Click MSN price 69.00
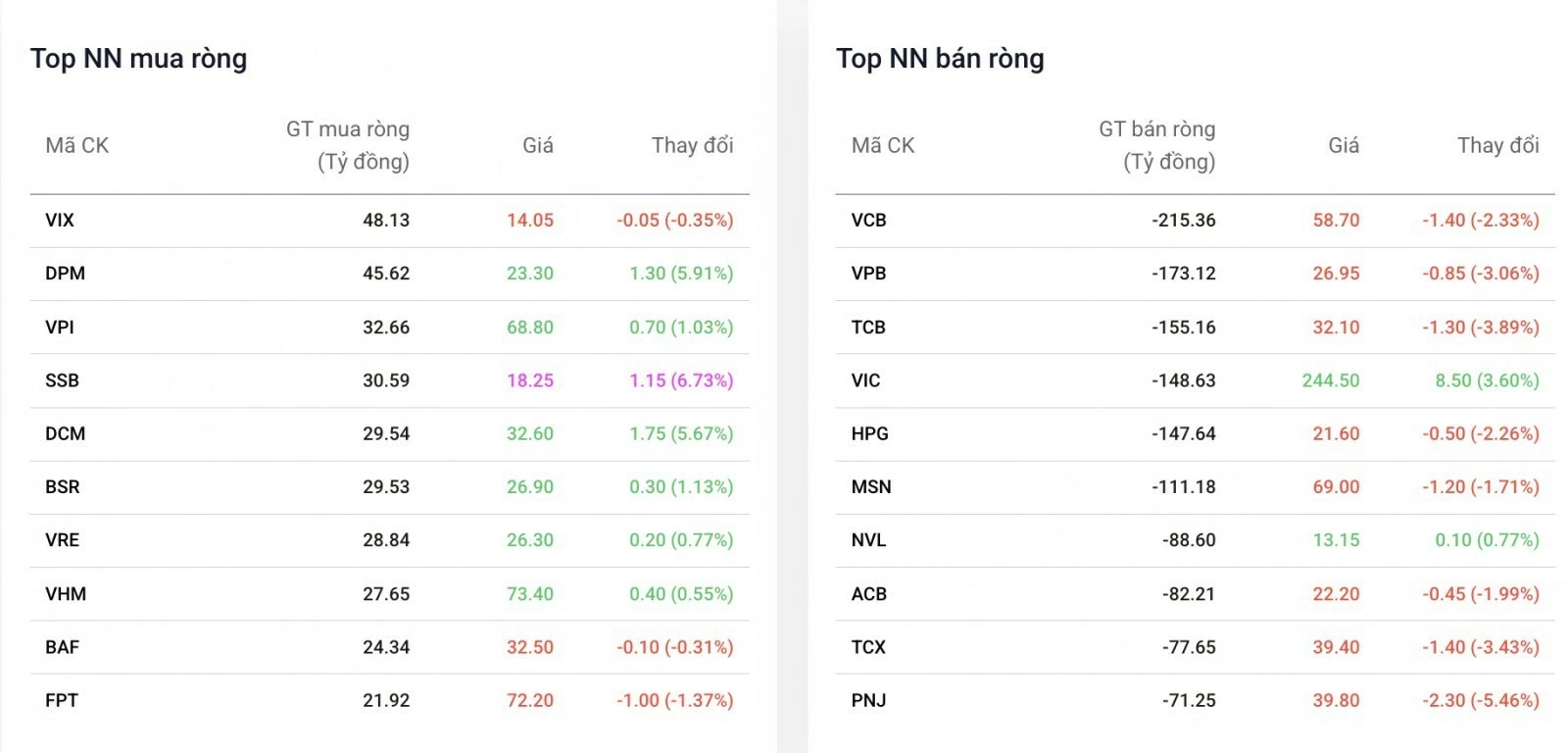 [1337, 487]
